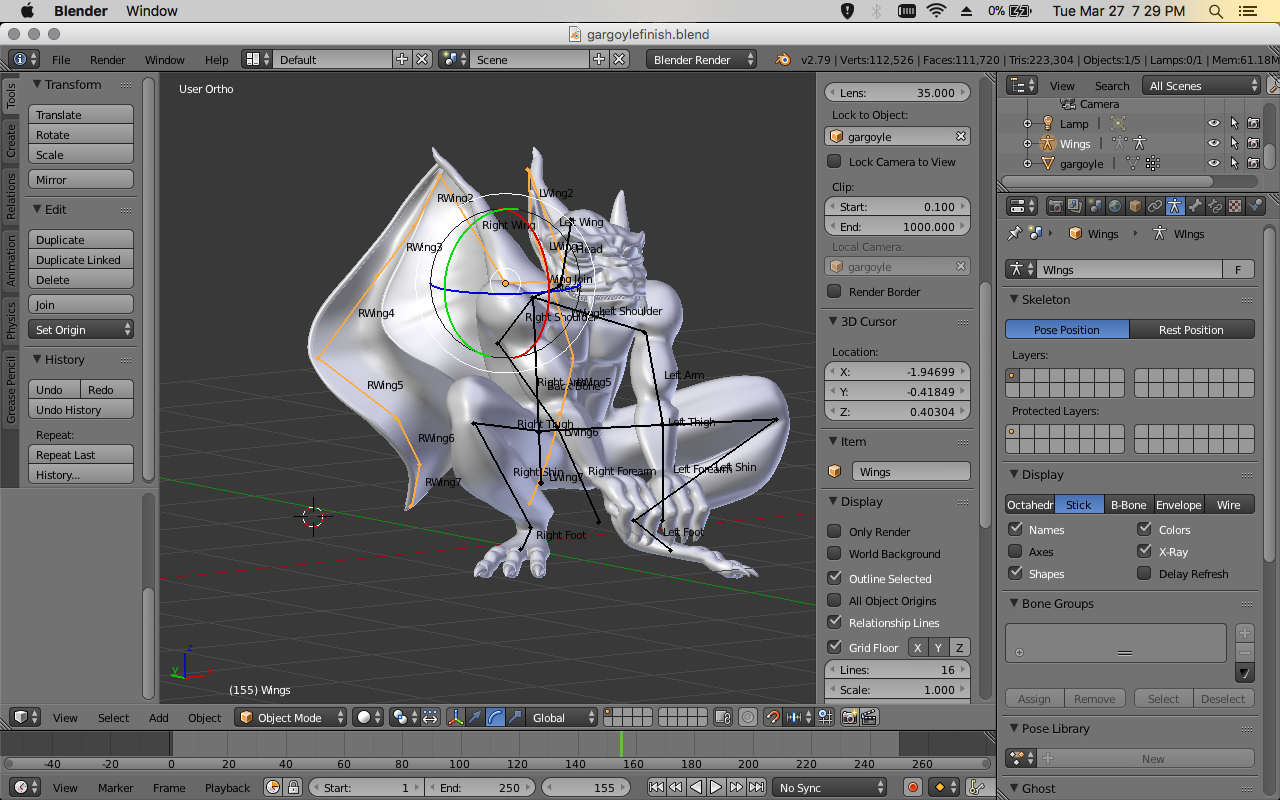Hide the Lamp object with its eye icon

(1213, 123)
